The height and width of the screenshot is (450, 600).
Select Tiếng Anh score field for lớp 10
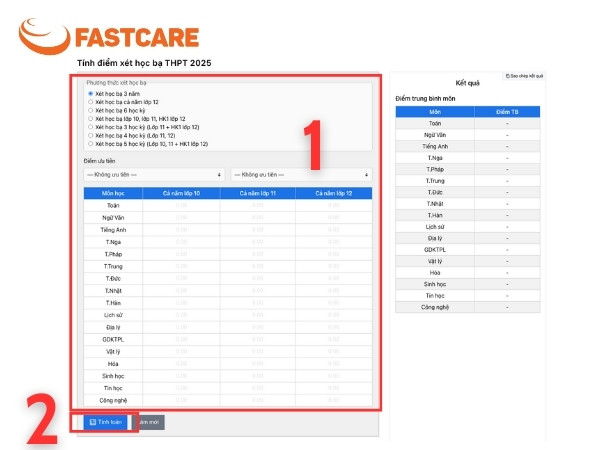(181, 230)
